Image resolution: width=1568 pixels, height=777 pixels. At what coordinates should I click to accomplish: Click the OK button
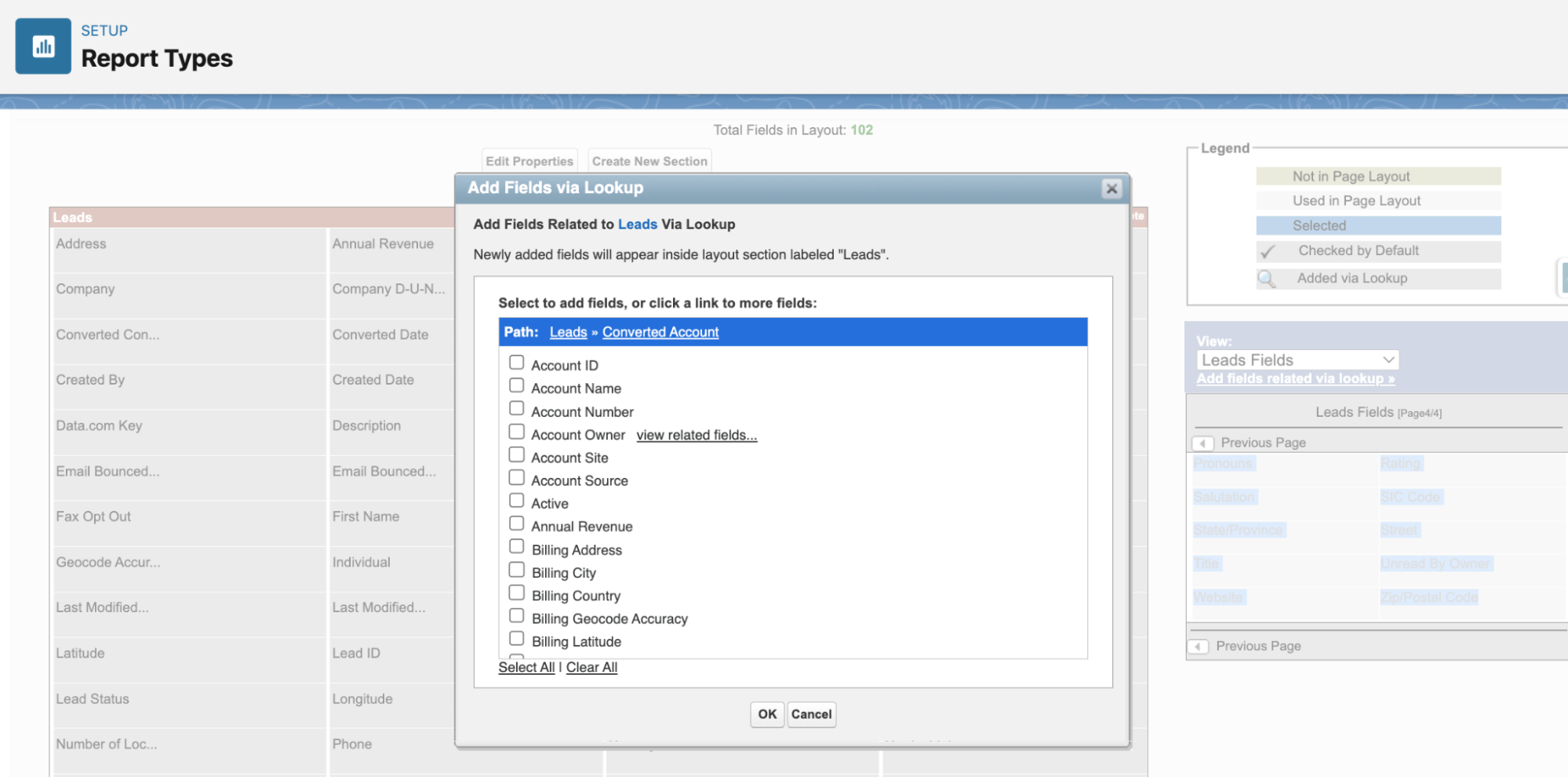pos(767,714)
